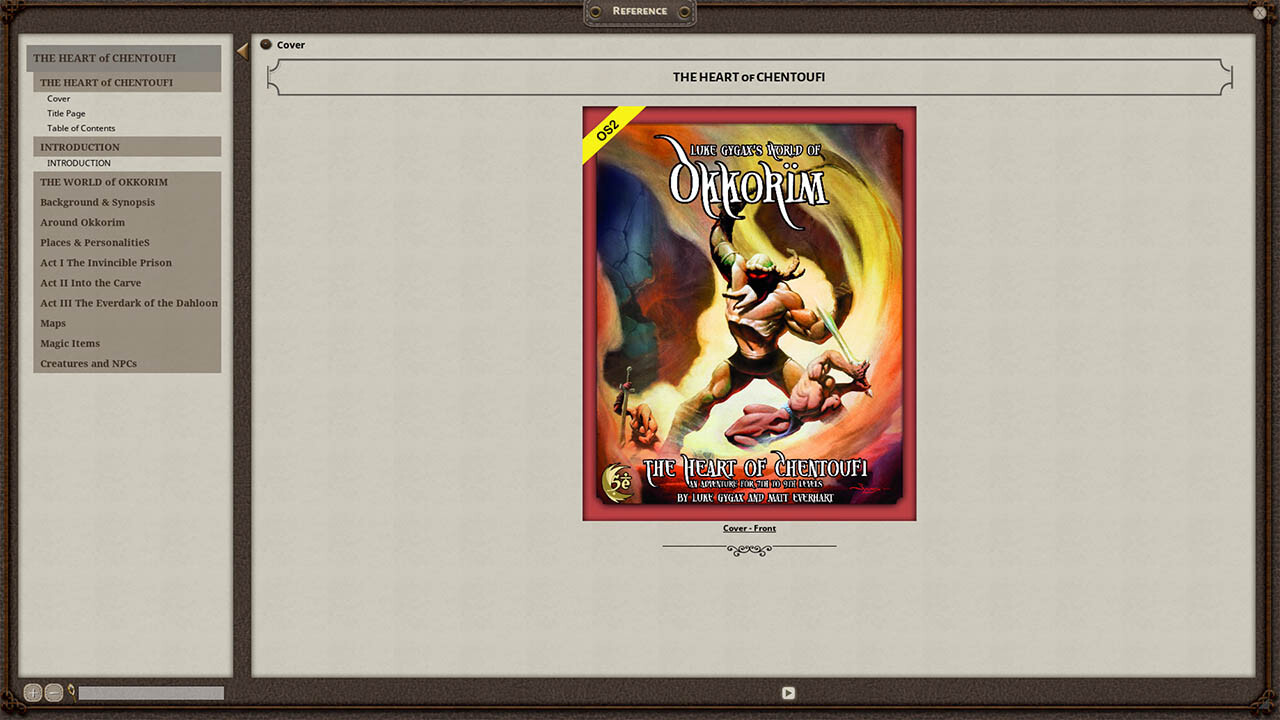Open the "Cover - Front" image link
The width and height of the screenshot is (1280, 720).
(749, 528)
